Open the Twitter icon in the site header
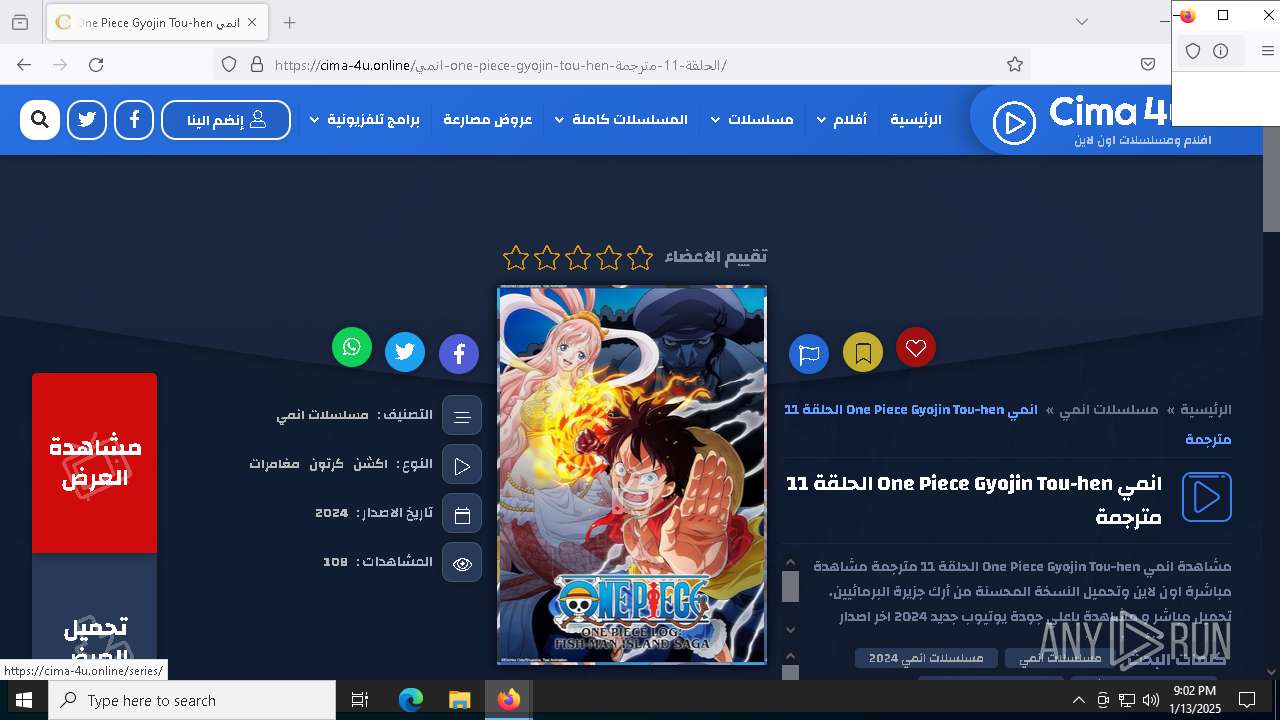1280x720 pixels. (x=87, y=120)
